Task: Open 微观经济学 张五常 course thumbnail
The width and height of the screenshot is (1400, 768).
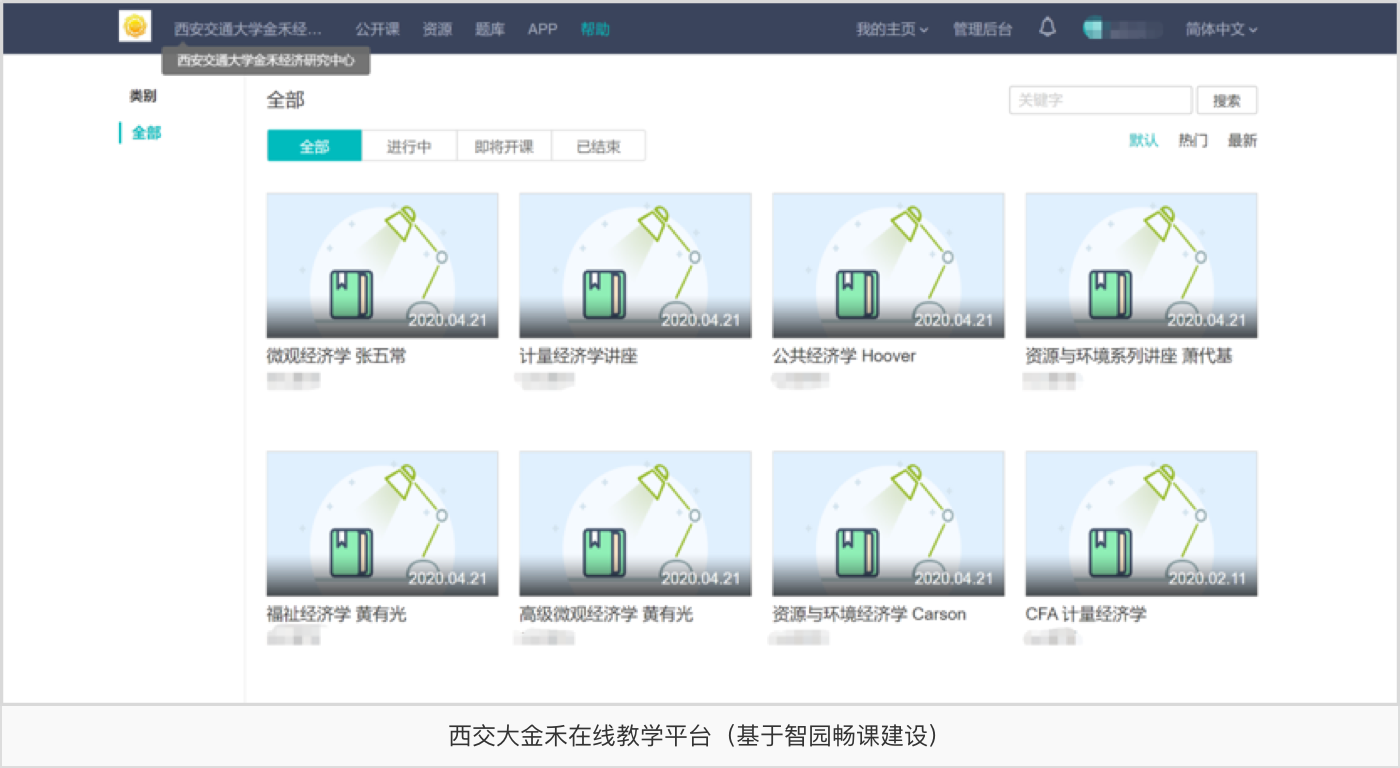Action: pyautogui.click(x=382, y=265)
